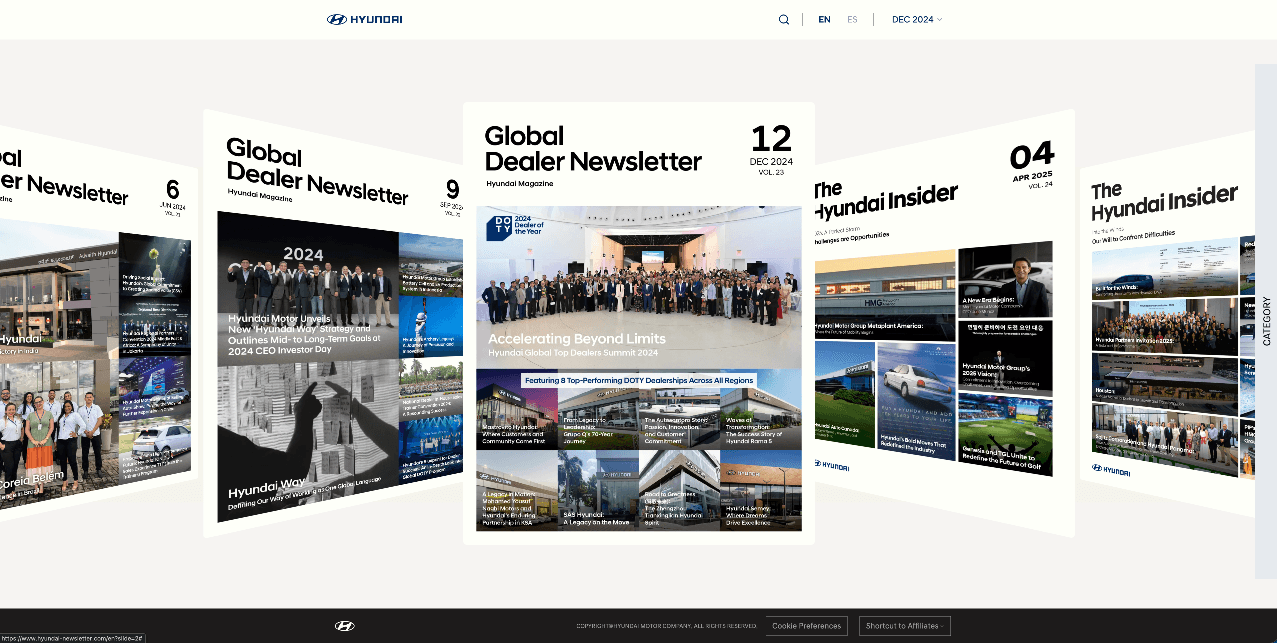This screenshot has height=643, width=1277.
Task: Open the Shortcut to Affiliates dropdown
Action: coord(904,626)
